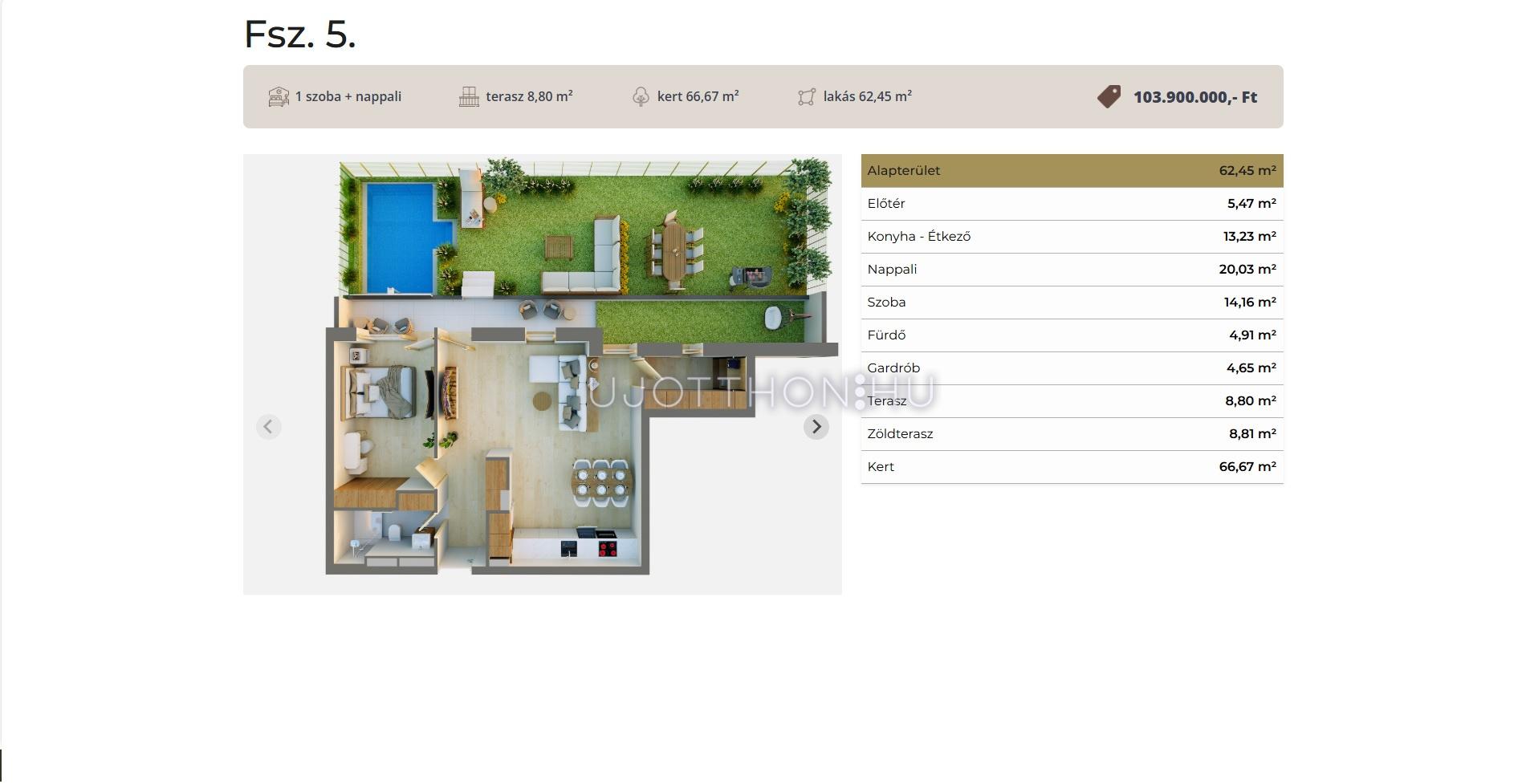Select the Nappali 20,03 m² row
The image size is (1522, 784).
[1072, 270]
